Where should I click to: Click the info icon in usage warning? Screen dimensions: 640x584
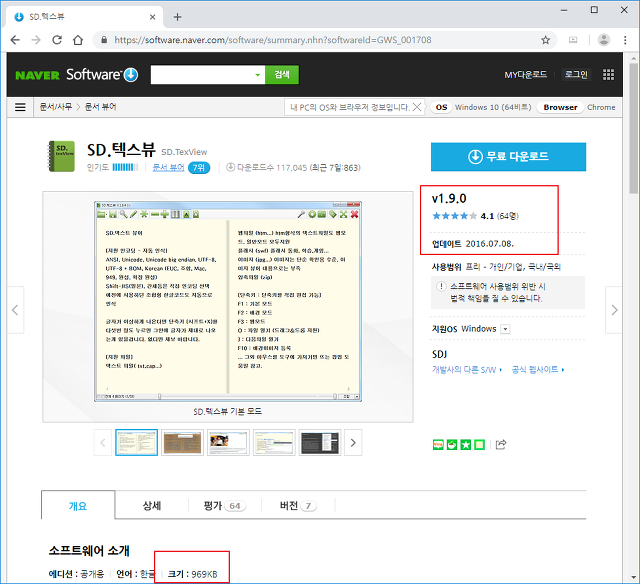[x=441, y=286]
